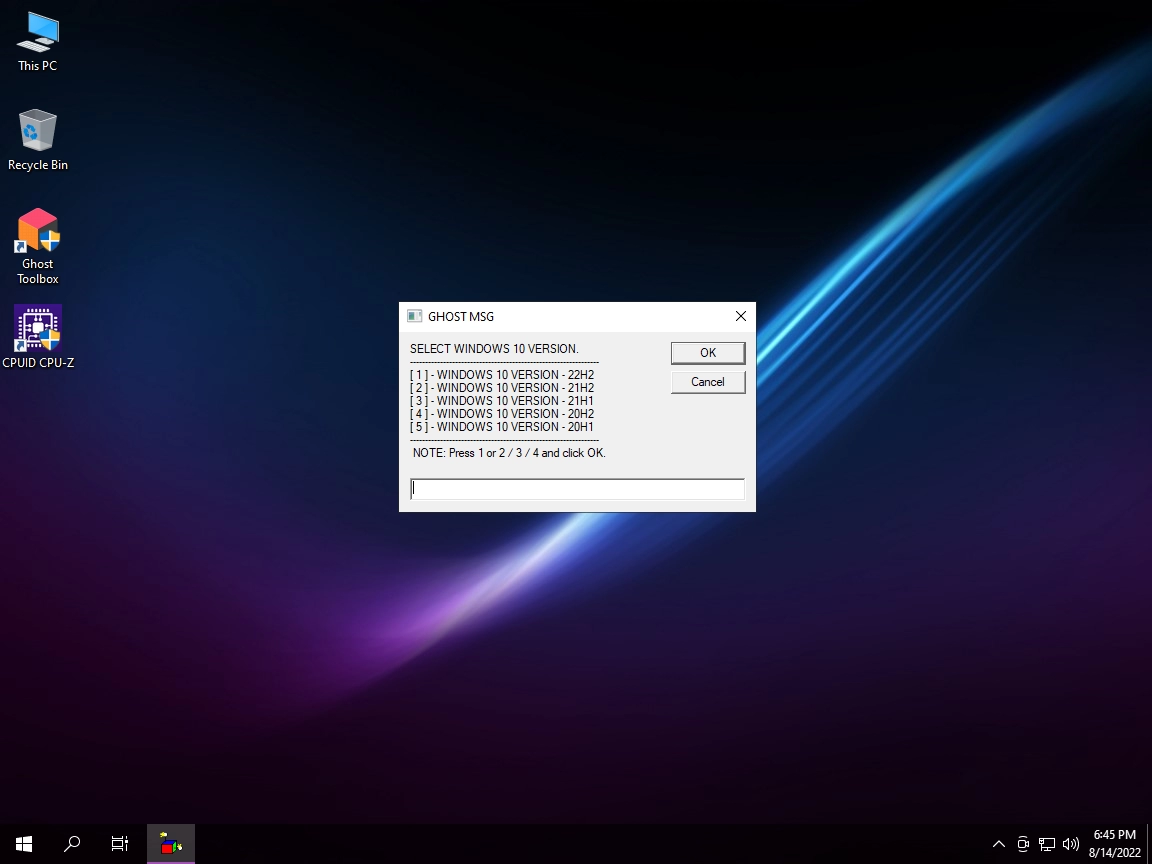Click Cancel in the GHOST MSG dialog

tap(708, 382)
